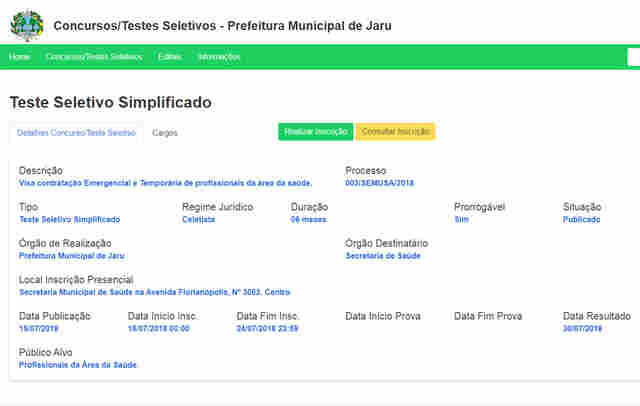Click Público Alvo value Profissionais da Área da Saúde
The image size is (640, 406).
coord(78,365)
